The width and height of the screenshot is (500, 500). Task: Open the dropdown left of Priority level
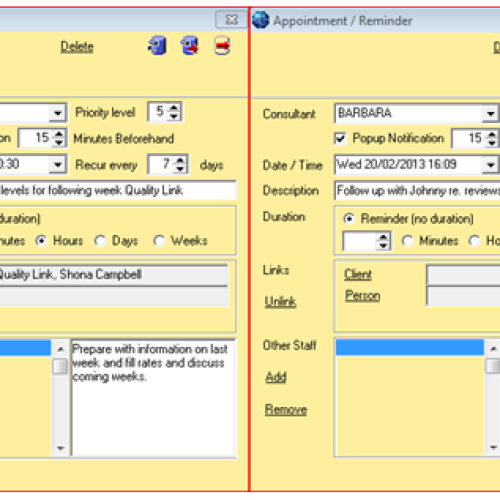point(58,113)
